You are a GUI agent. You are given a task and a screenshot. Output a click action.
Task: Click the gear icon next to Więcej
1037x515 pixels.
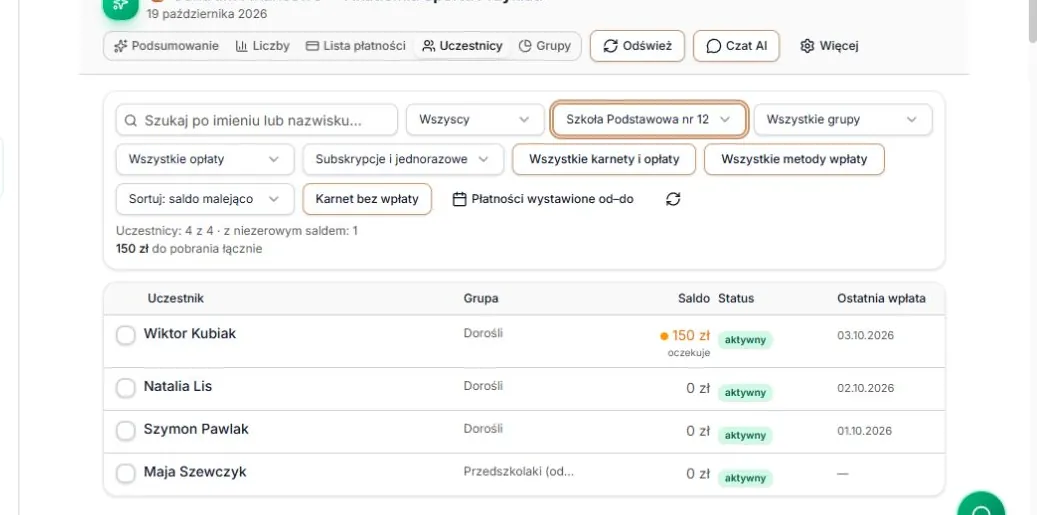(x=807, y=46)
